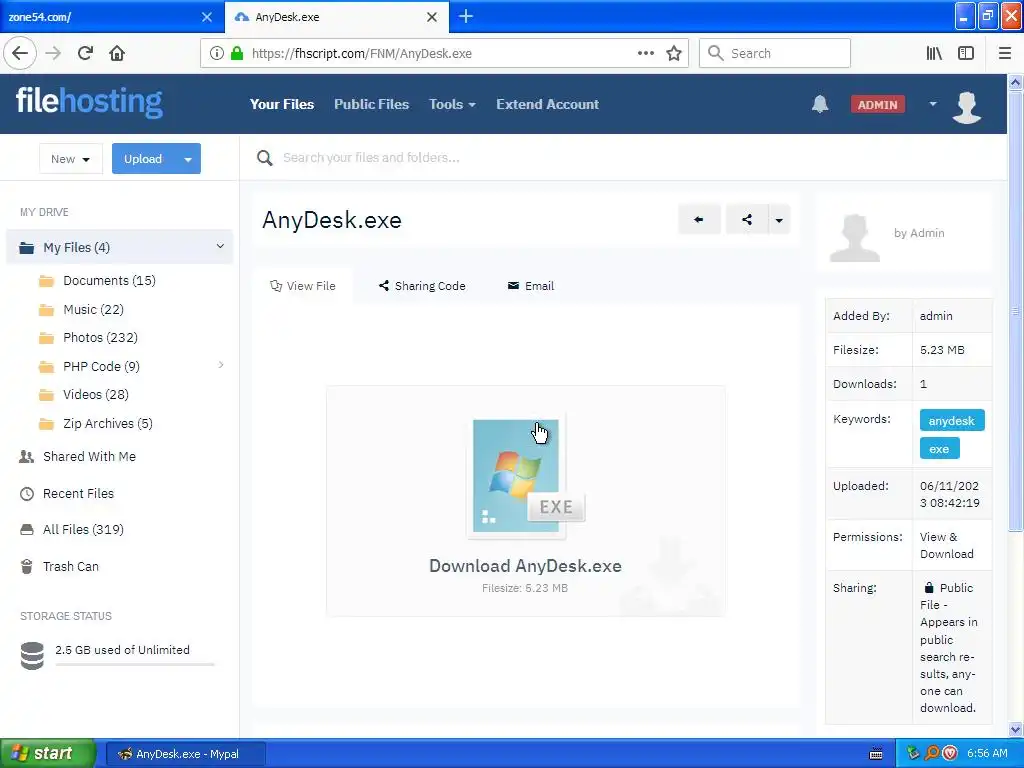Viewport: 1024px width, 768px height.
Task: Switch to the View File tab
Action: click(x=303, y=285)
